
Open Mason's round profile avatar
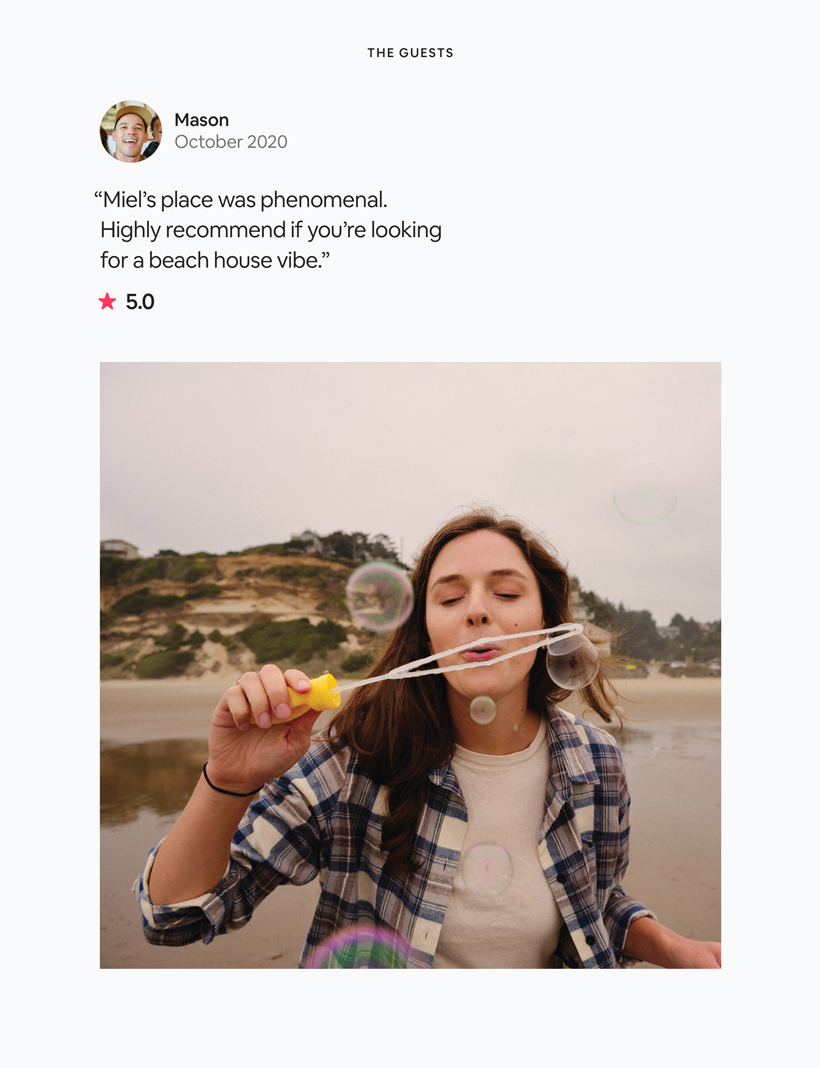(130, 131)
